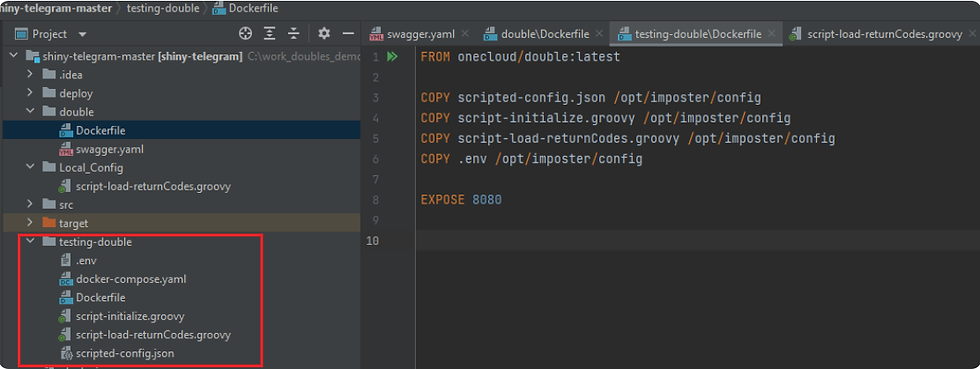980x369 pixels.
Task: Select scripted-config.json file in project tree
Action: pyautogui.click(x=125, y=353)
